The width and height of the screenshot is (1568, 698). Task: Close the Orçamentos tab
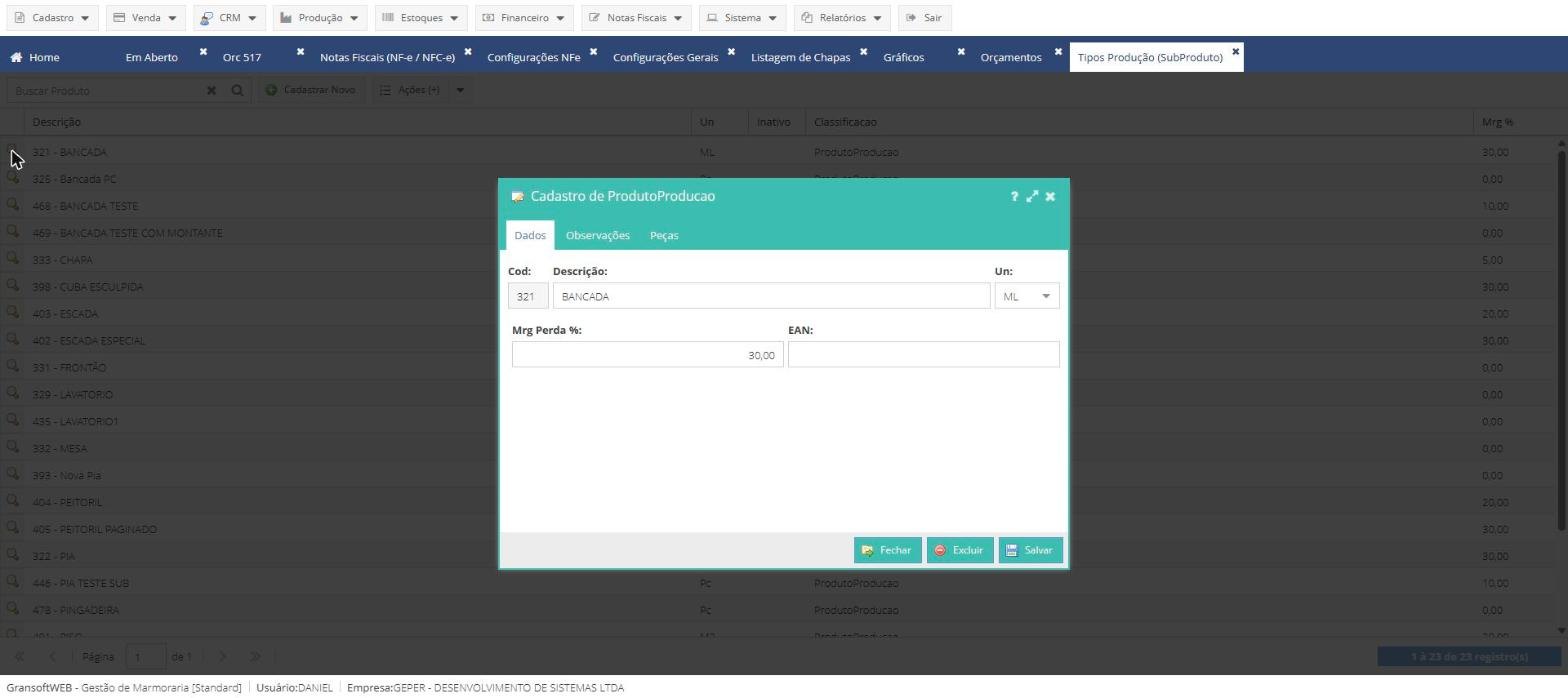pos(1058,51)
